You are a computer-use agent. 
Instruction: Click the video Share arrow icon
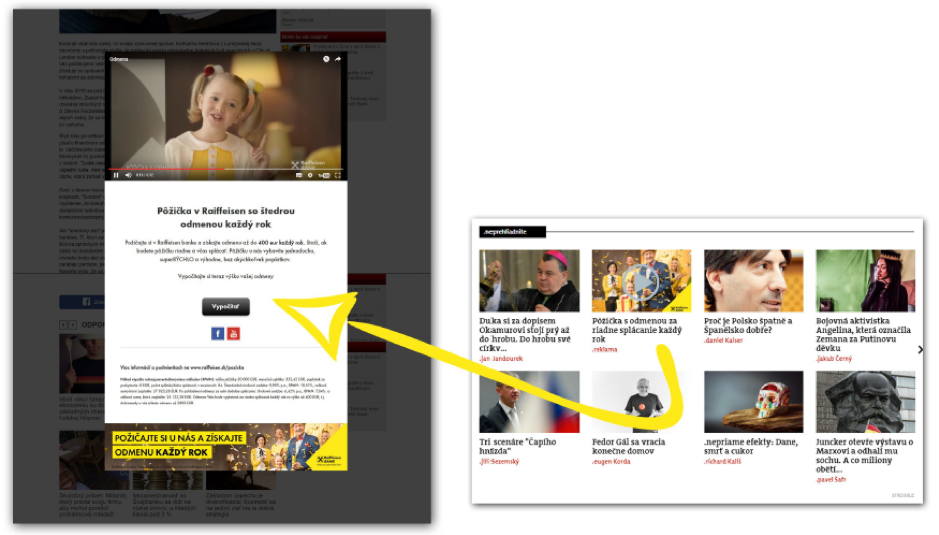click(x=338, y=59)
